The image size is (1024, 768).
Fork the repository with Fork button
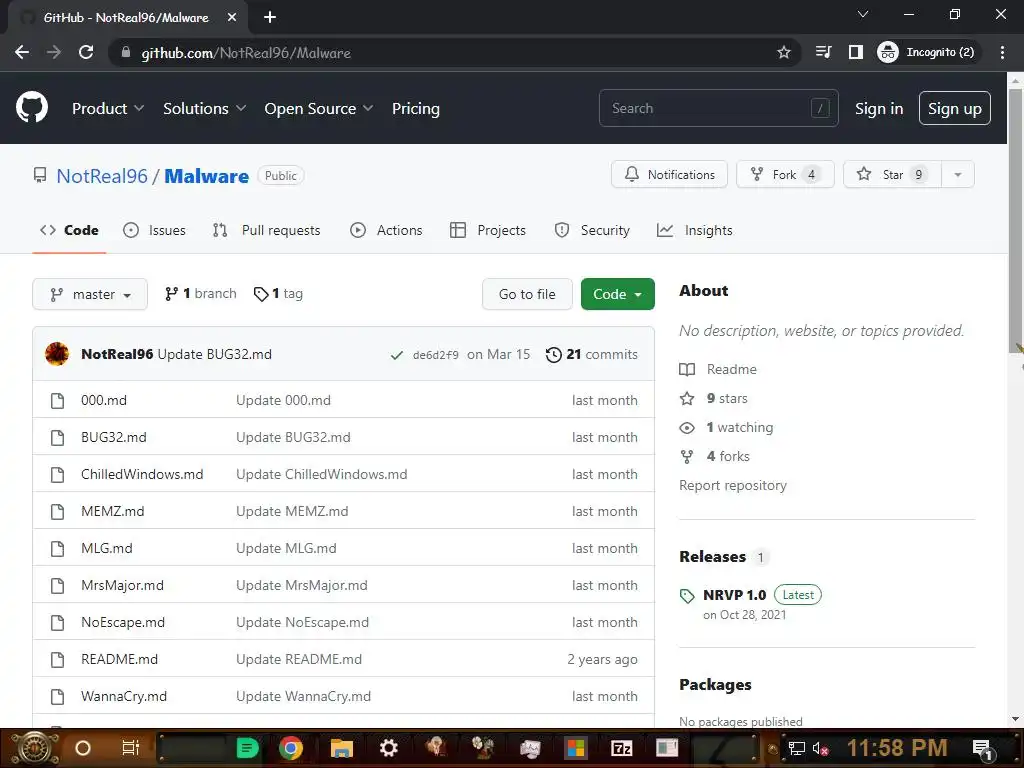click(785, 175)
